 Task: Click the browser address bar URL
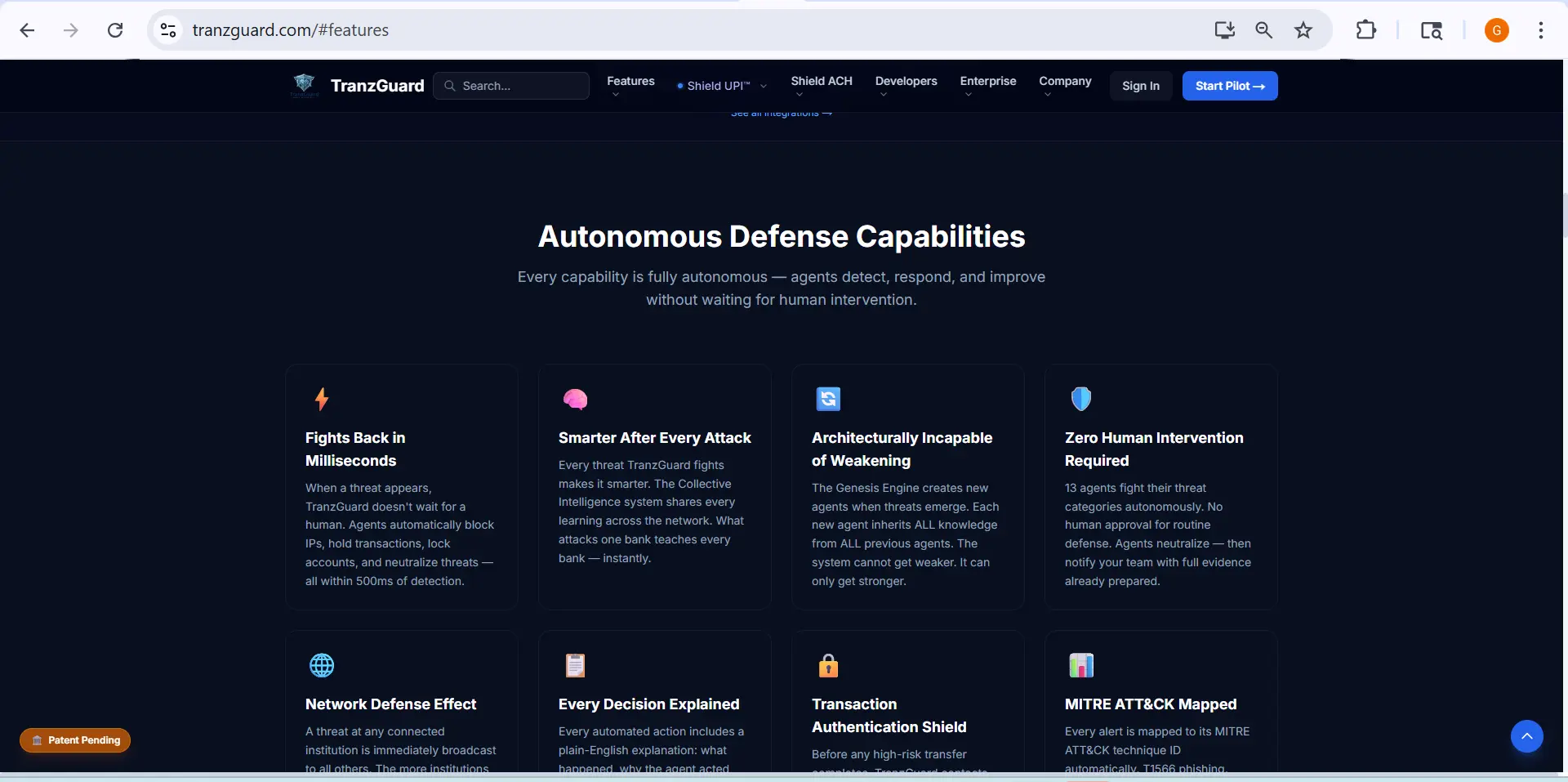[x=291, y=30]
